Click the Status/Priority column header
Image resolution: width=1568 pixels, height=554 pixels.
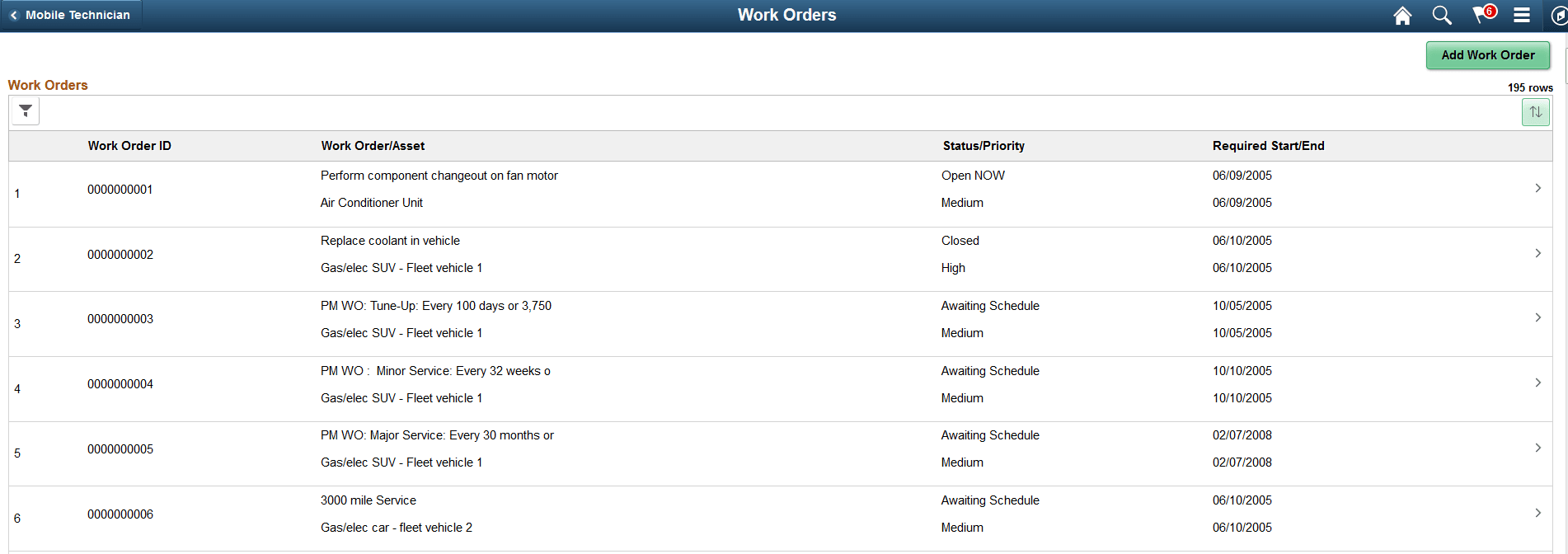pyautogui.click(x=984, y=145)
